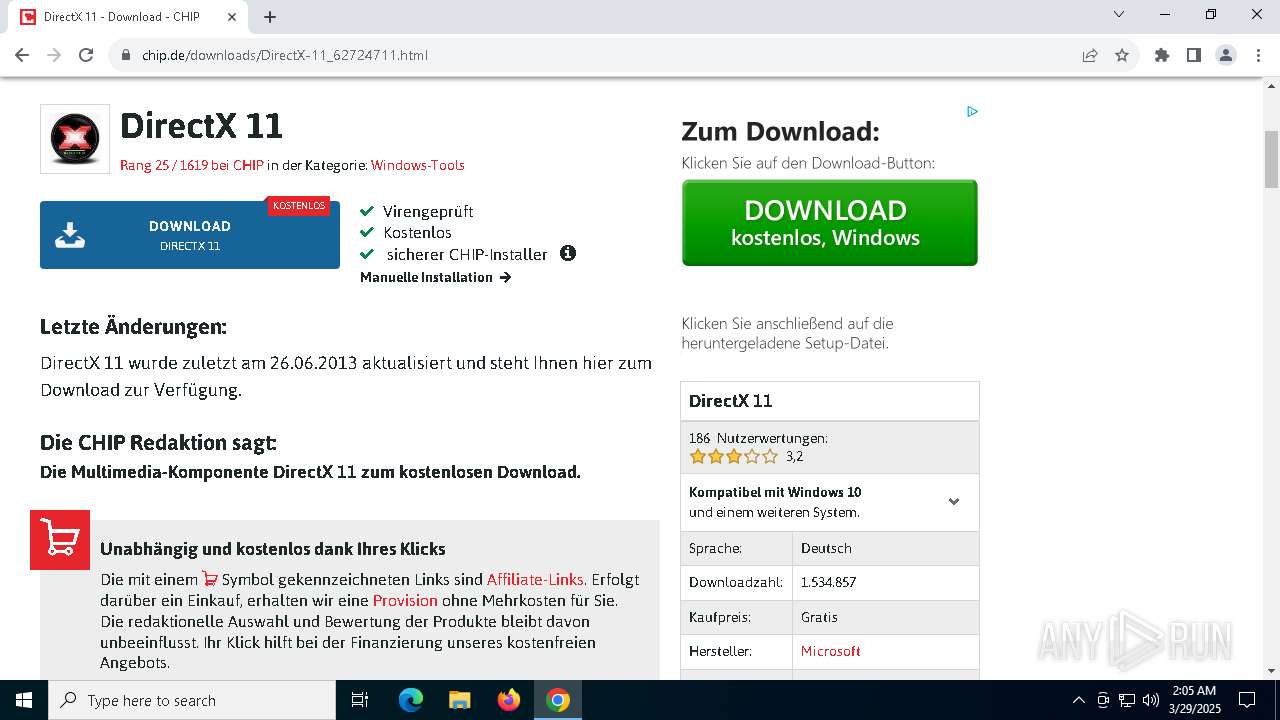
Task: Click the blue DOWNLOAD DirectX 11 button
Action: (190, 235)
